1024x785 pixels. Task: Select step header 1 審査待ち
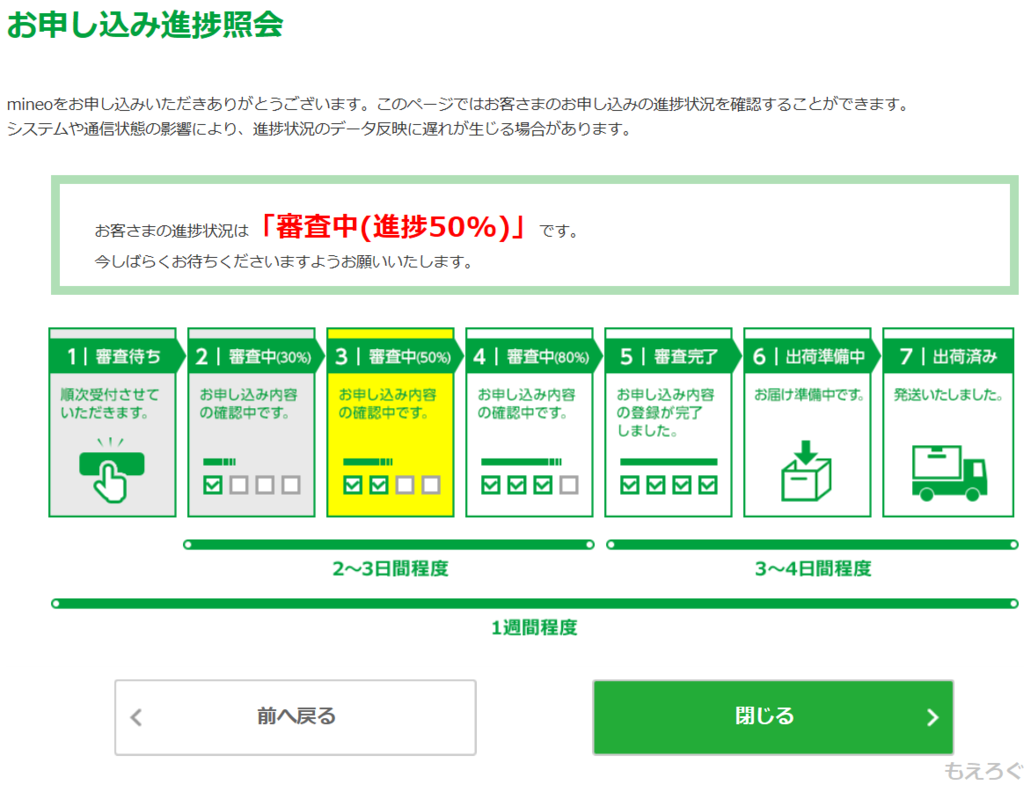coord(117,356)
